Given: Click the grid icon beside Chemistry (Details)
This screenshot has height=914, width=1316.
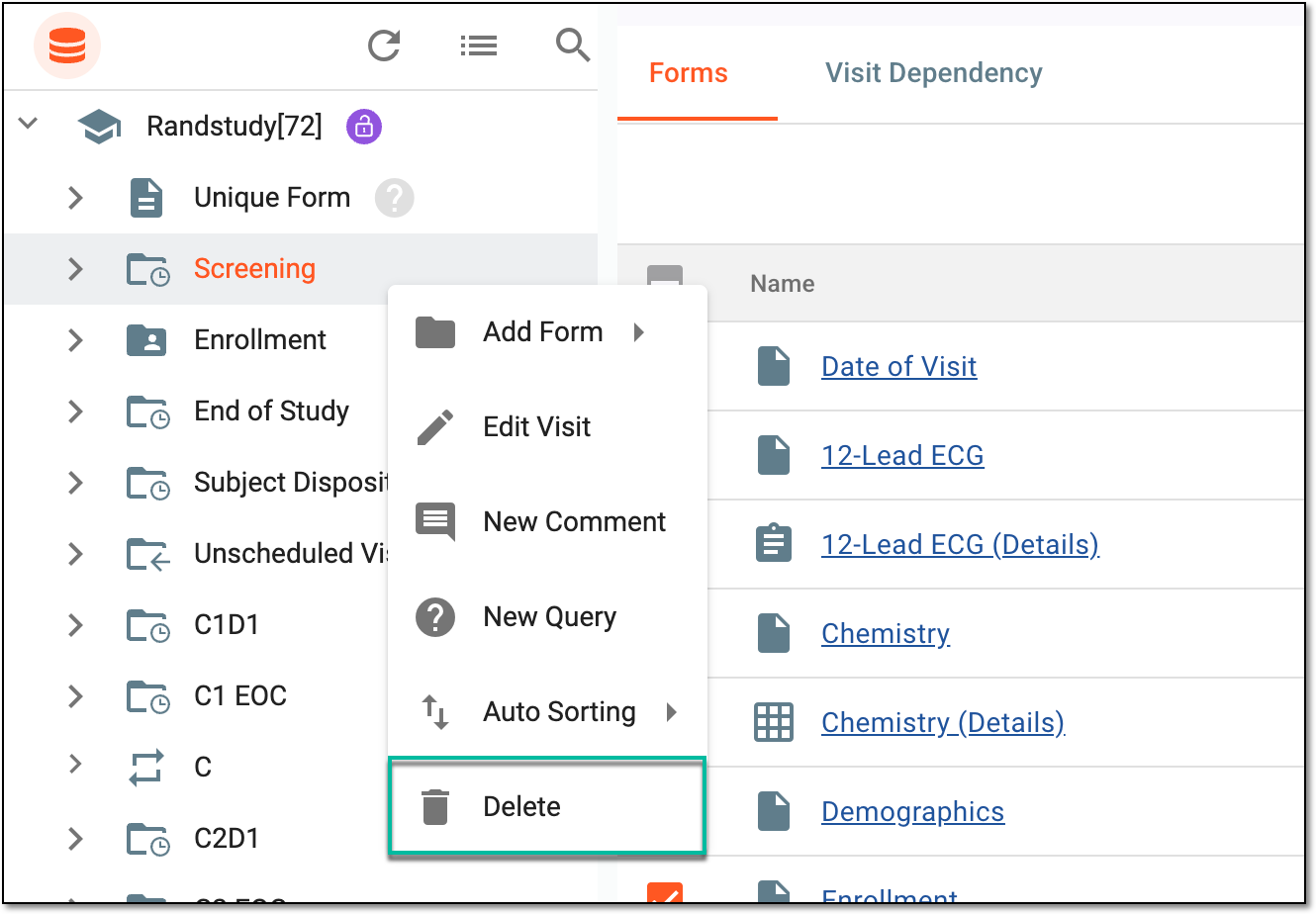Looking at the screenshot, I should click(x=774, y=722).
